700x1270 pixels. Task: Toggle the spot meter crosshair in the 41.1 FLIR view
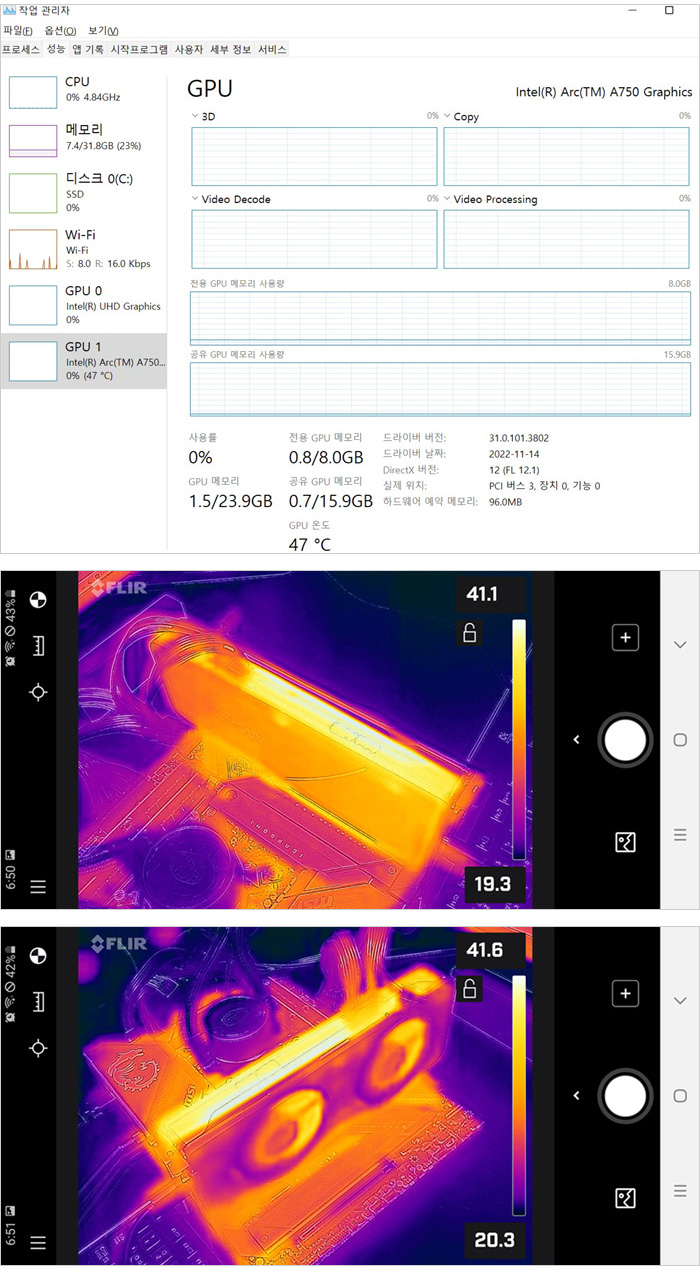click(38, 692)
